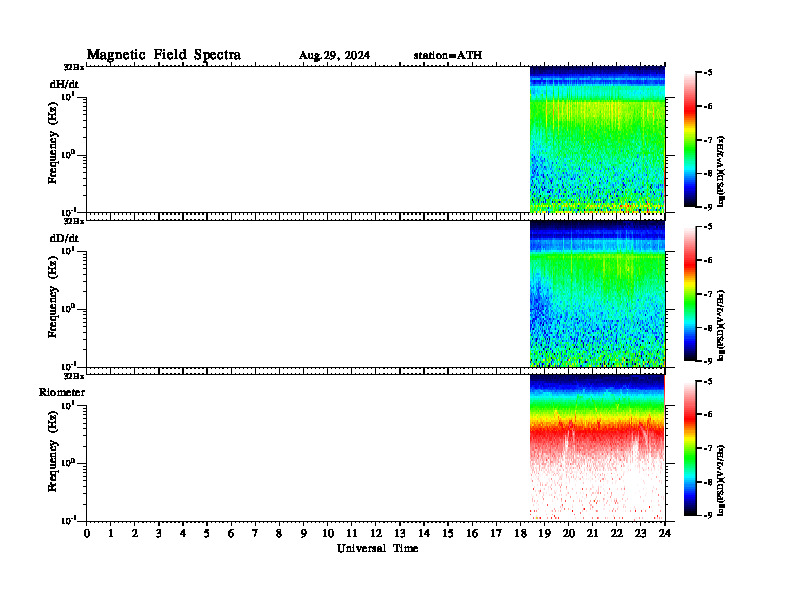Click hour '23' on Universal Time axis
The image size is (792, 612).
click(x=640, y=534)
